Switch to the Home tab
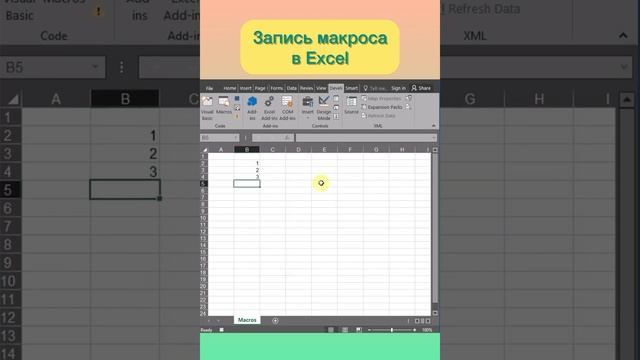The height and width of the screenshot is (360, 640). pos(229,88)
